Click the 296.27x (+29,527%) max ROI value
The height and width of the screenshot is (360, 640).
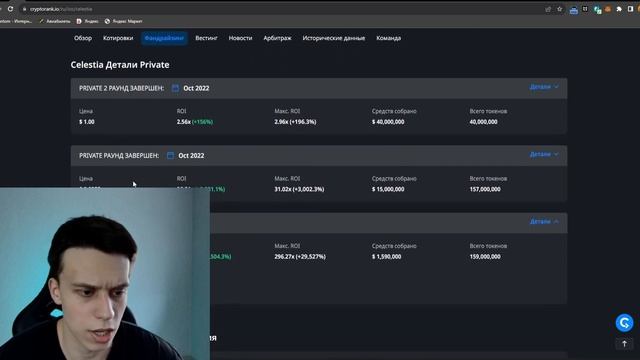click(300, 256)
